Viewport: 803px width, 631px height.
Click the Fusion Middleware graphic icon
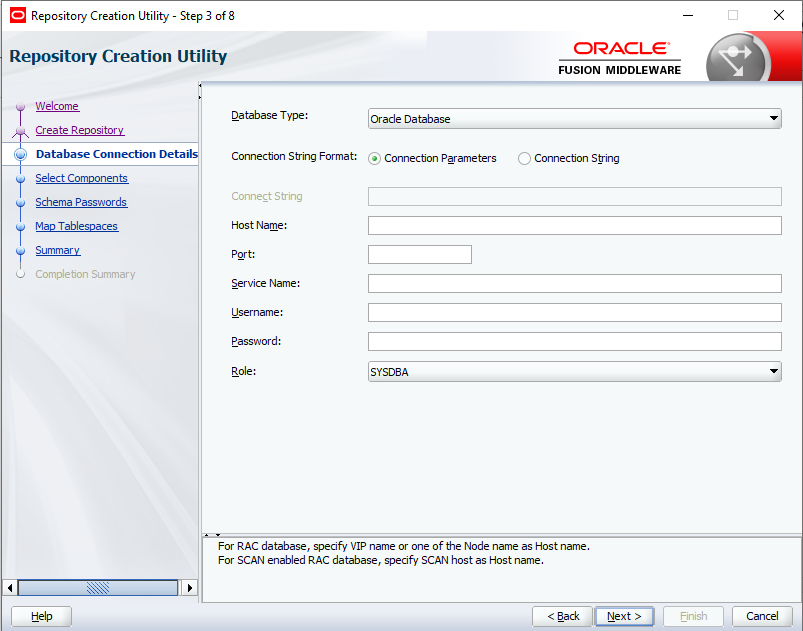(x=737, y=56)
